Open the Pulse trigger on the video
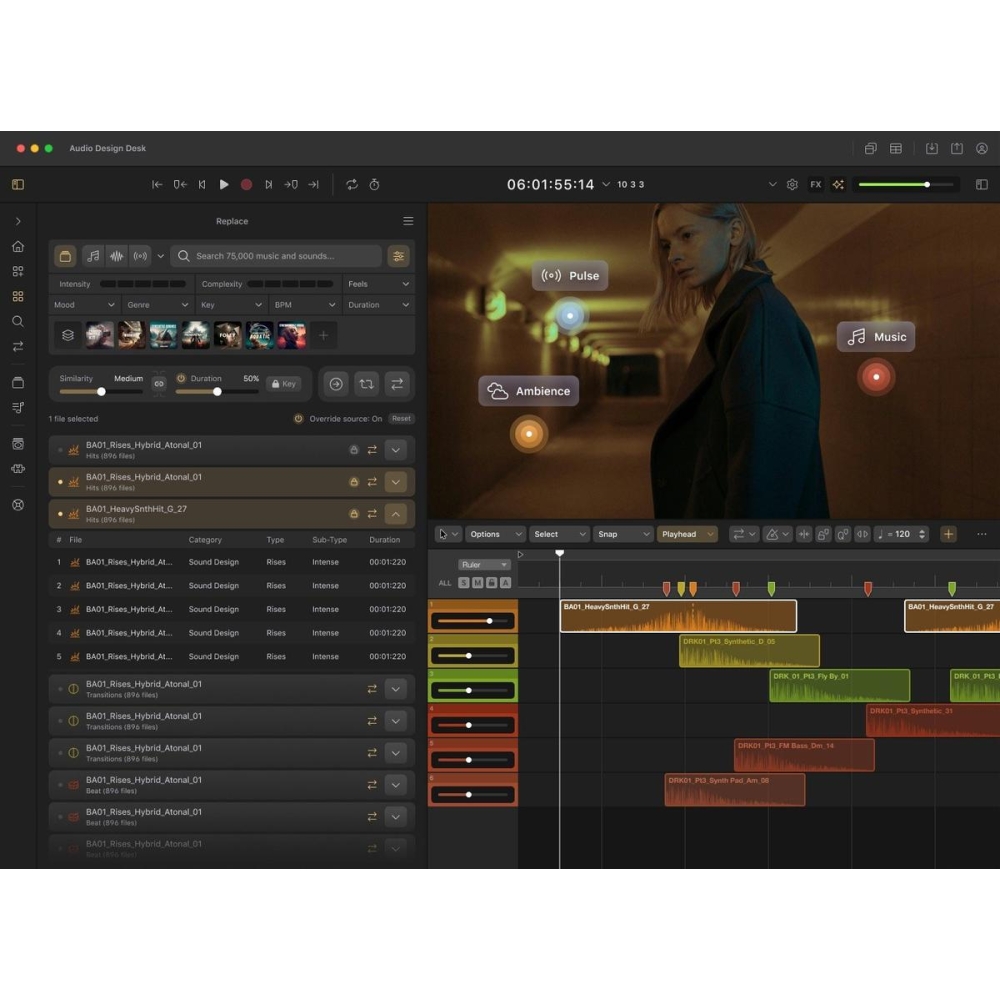1000x1000 pixels. tap(570, 275)
